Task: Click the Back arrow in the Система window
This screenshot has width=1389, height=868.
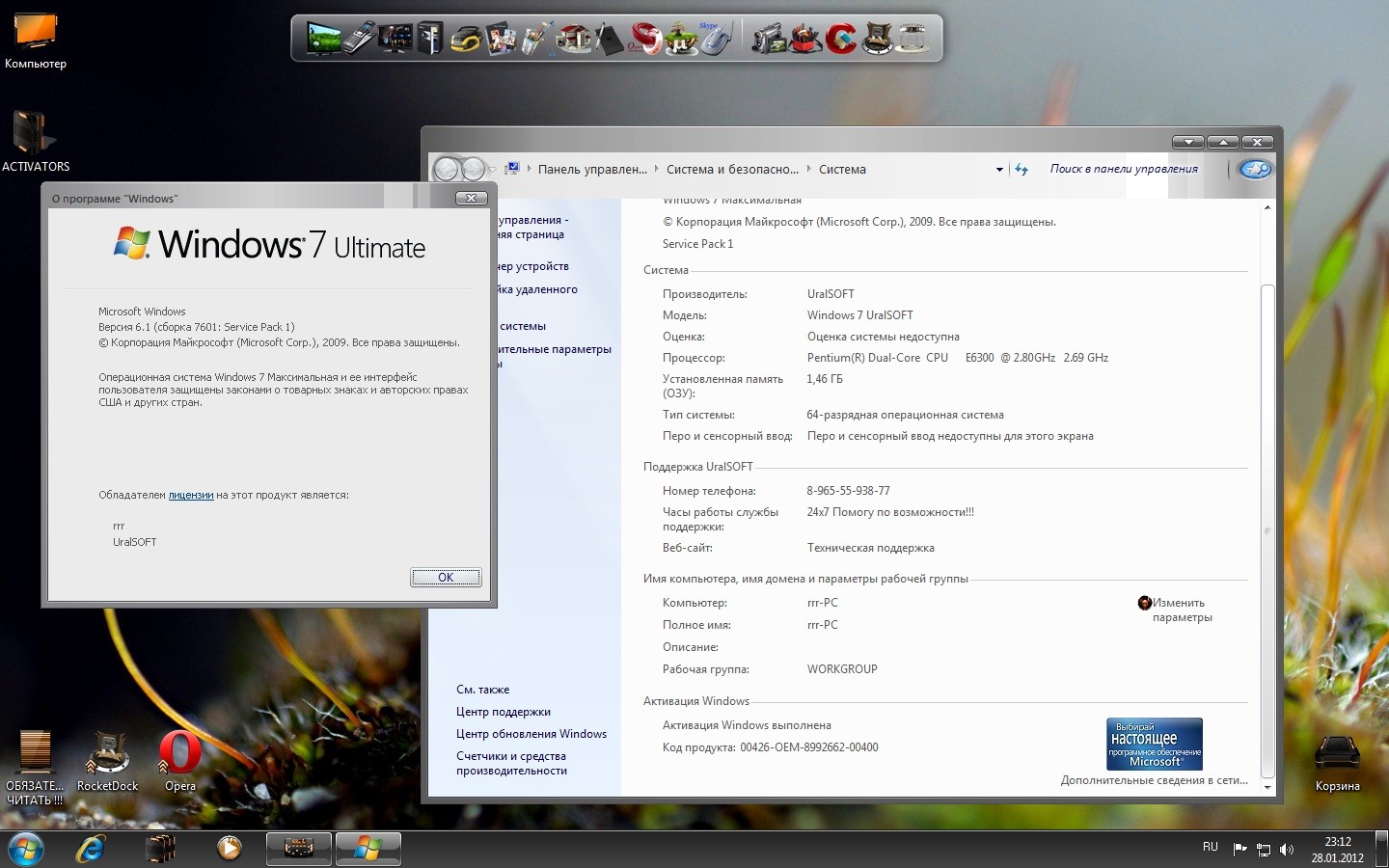Action: (x=447, y=170)
